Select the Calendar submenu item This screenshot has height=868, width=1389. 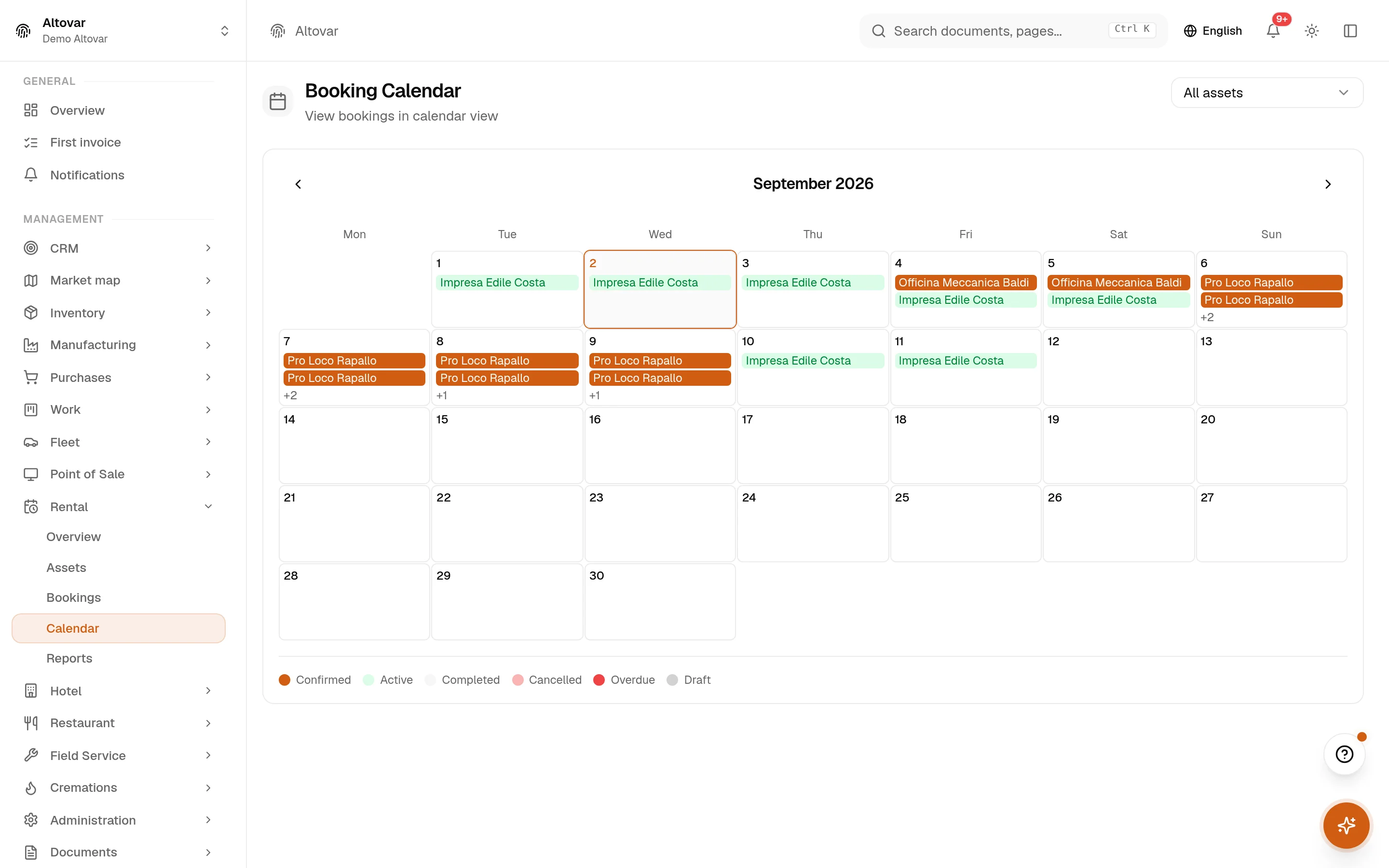[118, 628]
